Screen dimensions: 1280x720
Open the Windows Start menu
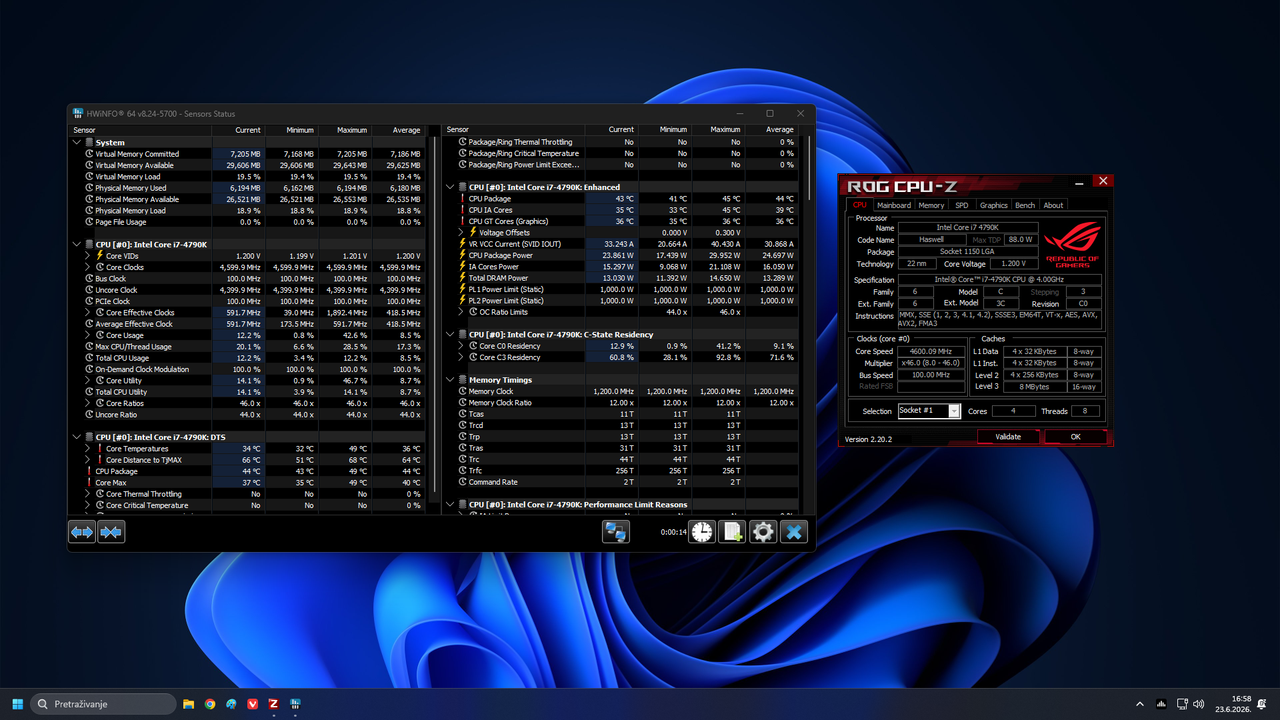coord(17,704)
